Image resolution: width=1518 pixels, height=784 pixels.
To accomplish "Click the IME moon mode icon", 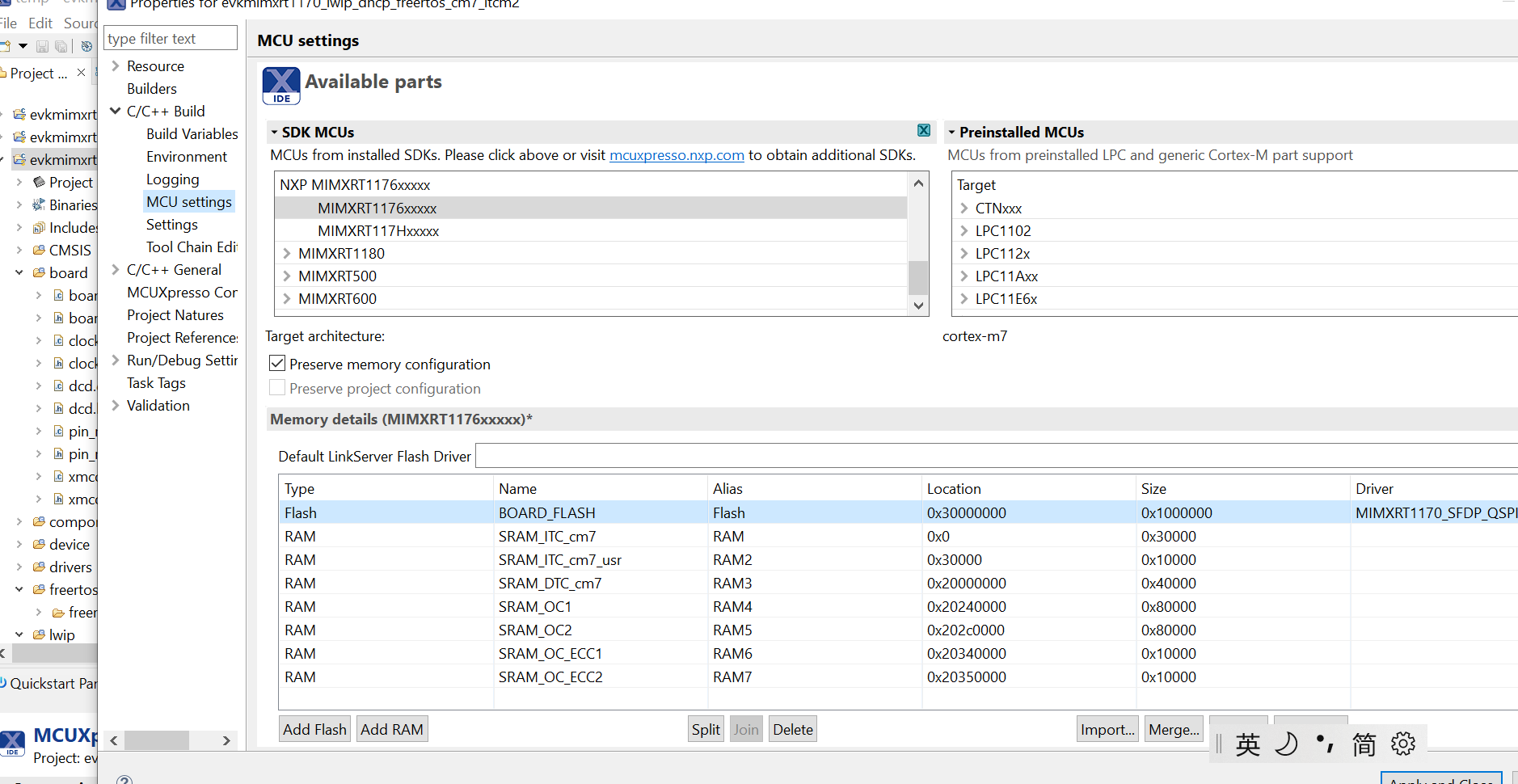I will [x=1285, y=744].
